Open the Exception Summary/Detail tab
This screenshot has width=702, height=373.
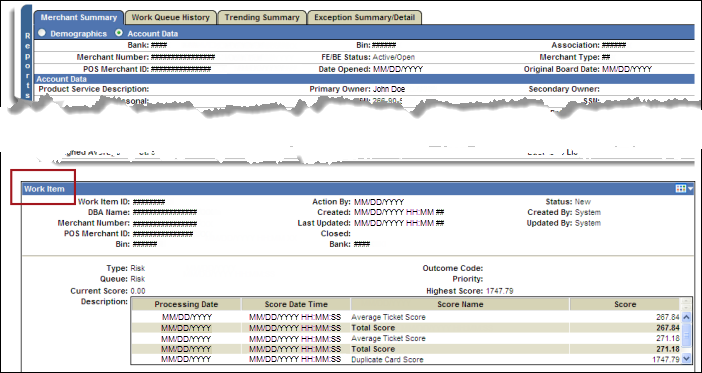pos(364,17)
